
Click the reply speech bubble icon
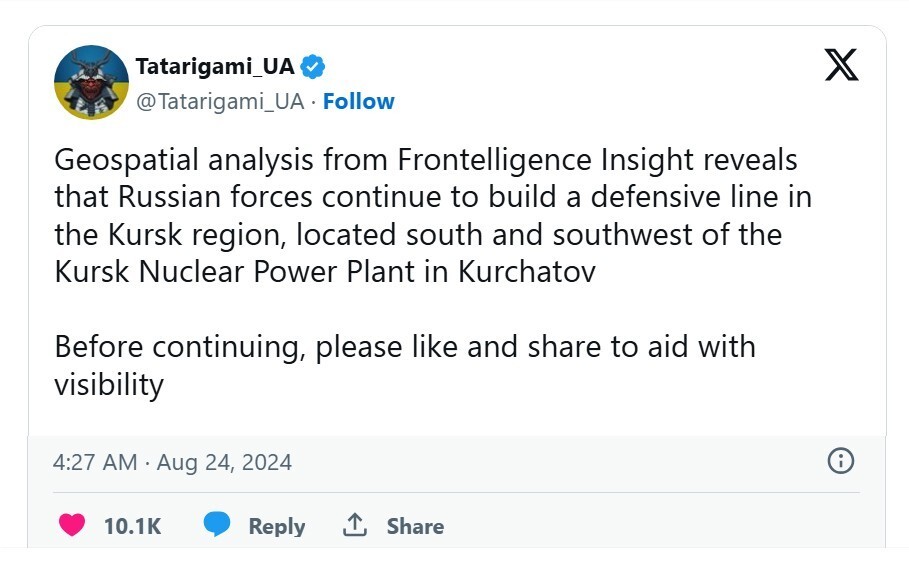click(x=217, y=525)
